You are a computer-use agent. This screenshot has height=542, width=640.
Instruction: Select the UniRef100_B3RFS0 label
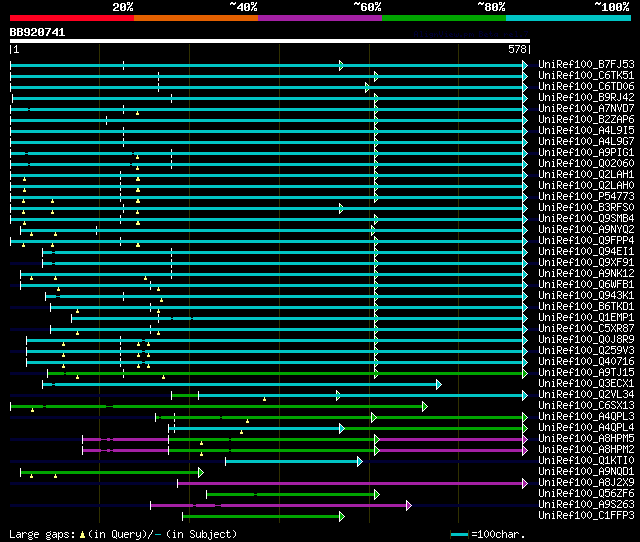(586, 208)
